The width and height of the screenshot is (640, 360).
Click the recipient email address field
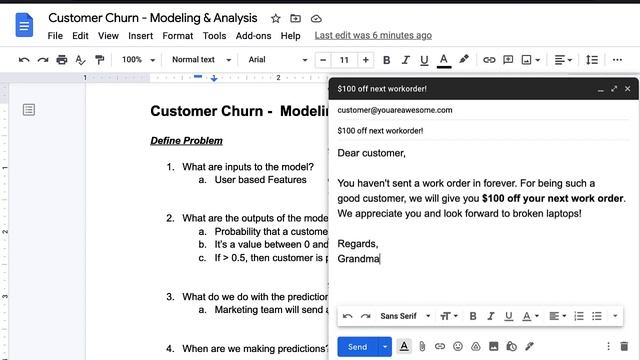[x=483, y=110]
